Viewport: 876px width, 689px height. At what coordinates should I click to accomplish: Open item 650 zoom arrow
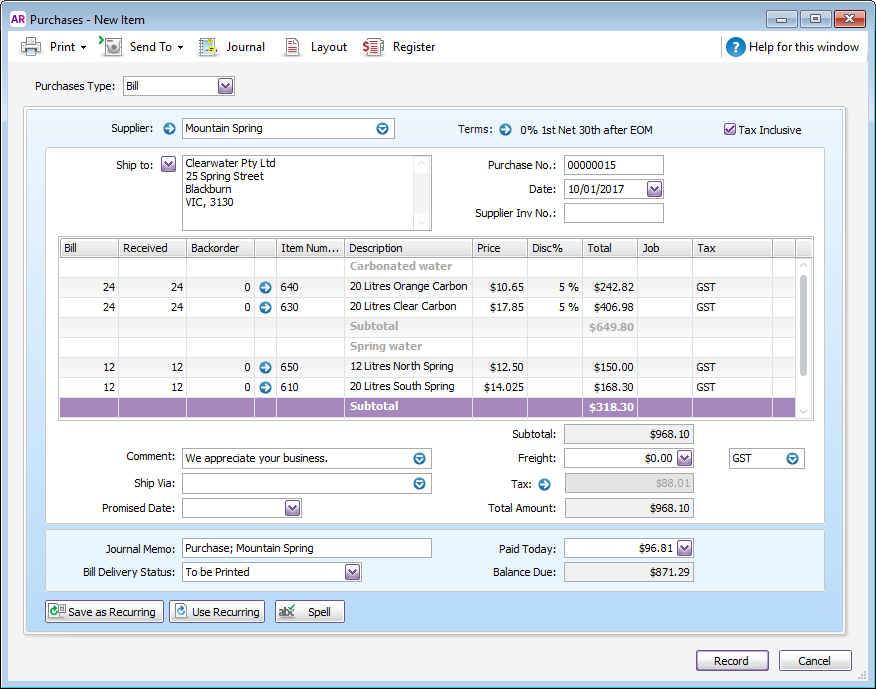tap(265, 367)
